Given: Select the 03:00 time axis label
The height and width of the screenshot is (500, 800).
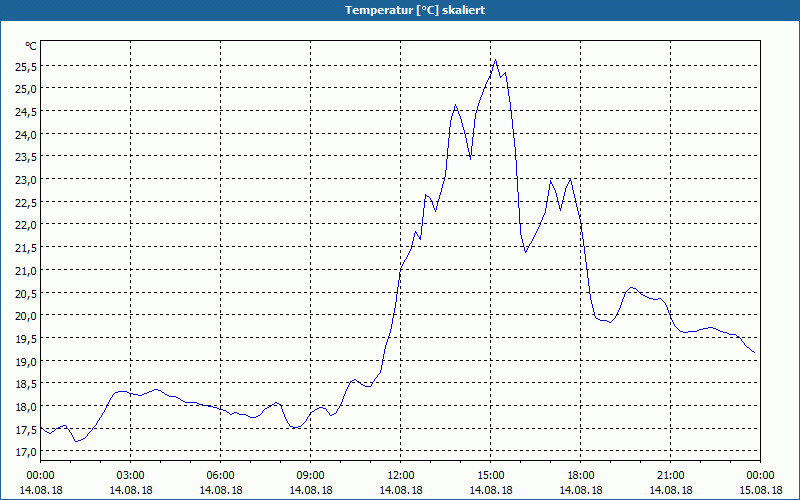Looking at the screenshot, I should pyautogui.click(x=131, y=476).
